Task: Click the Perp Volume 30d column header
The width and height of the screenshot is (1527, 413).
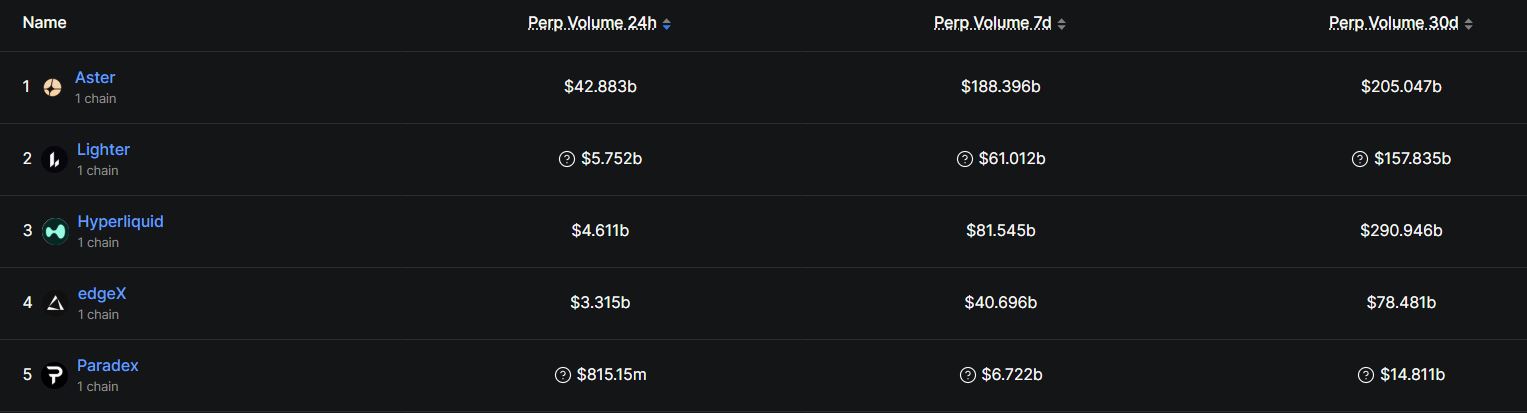Action: tap(1393, 23)
